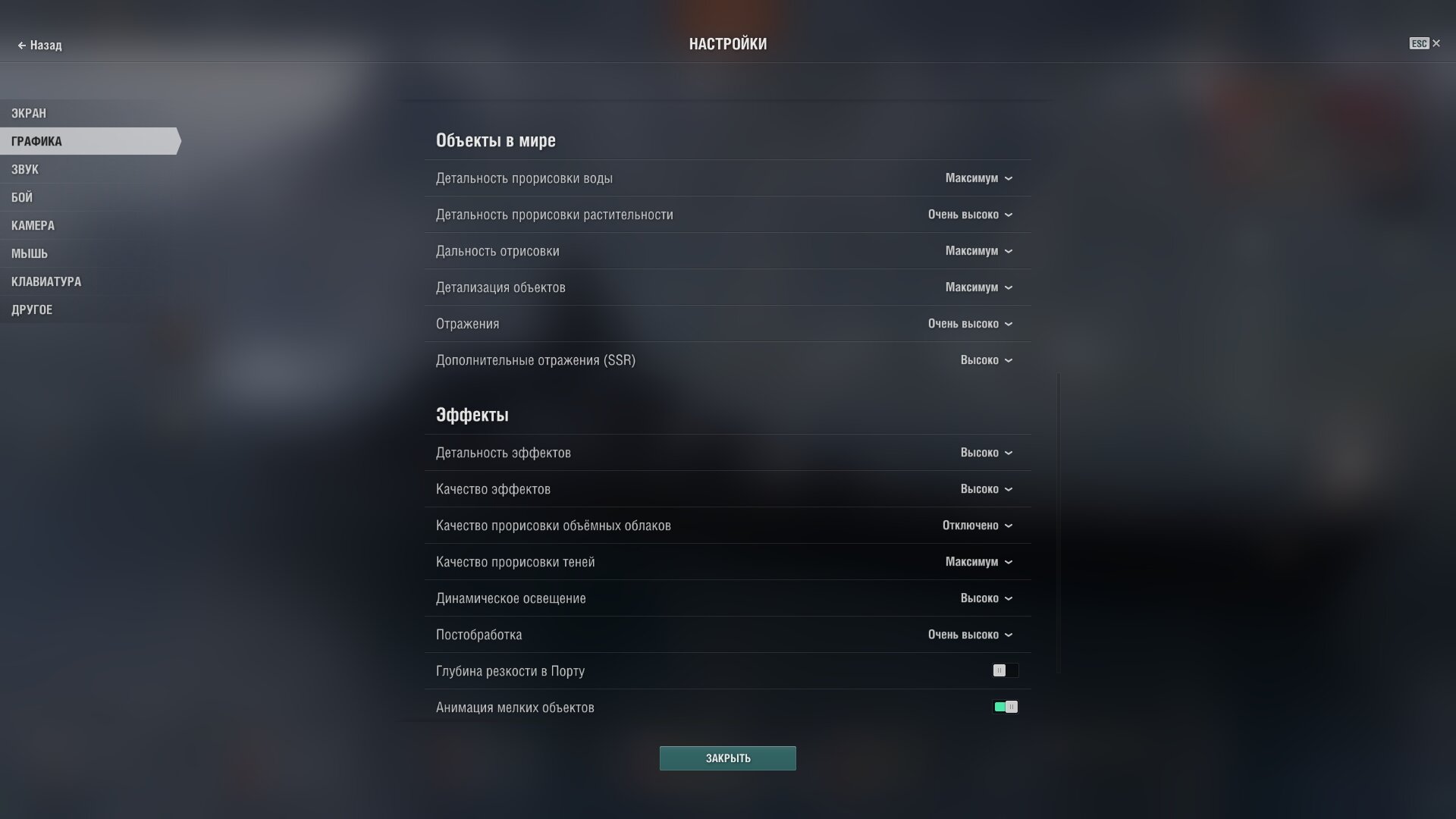The width and height of the screenshot is (1456, 819).
Task: Go back using the Назад arrow
Action: [x=39, y=45]
